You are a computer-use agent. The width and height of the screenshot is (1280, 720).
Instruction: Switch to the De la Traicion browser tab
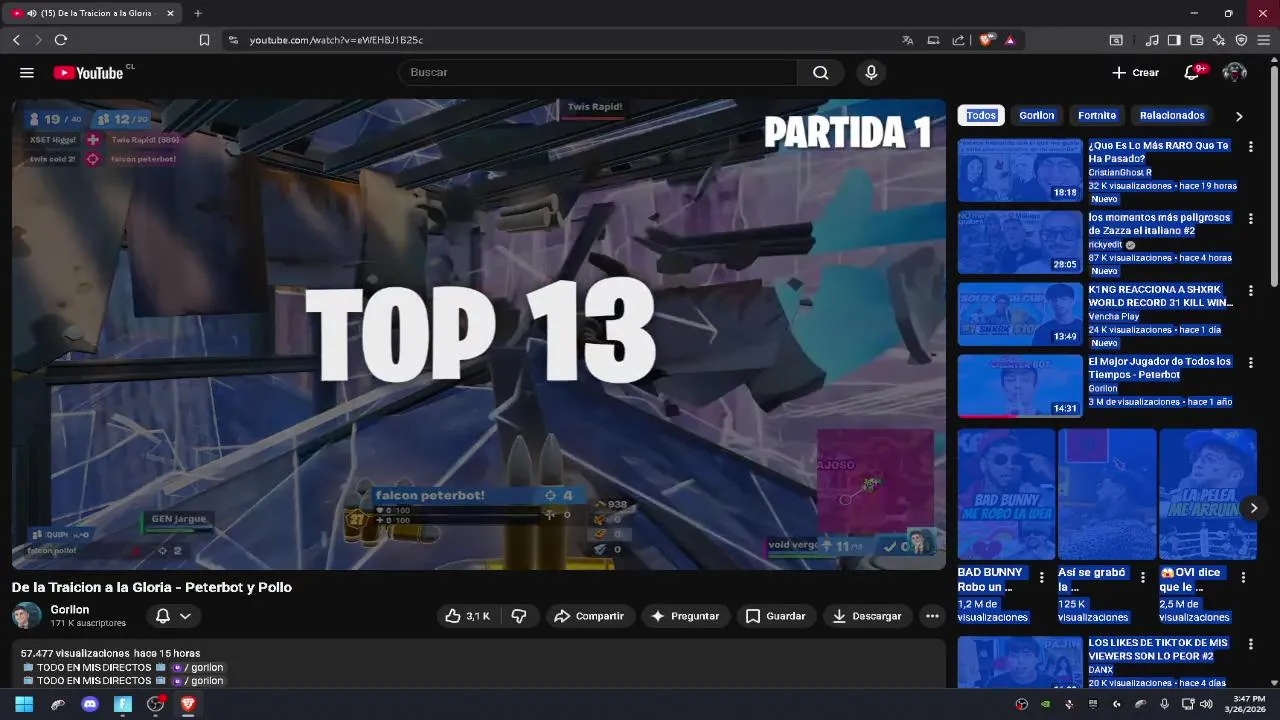pos(90,13)
